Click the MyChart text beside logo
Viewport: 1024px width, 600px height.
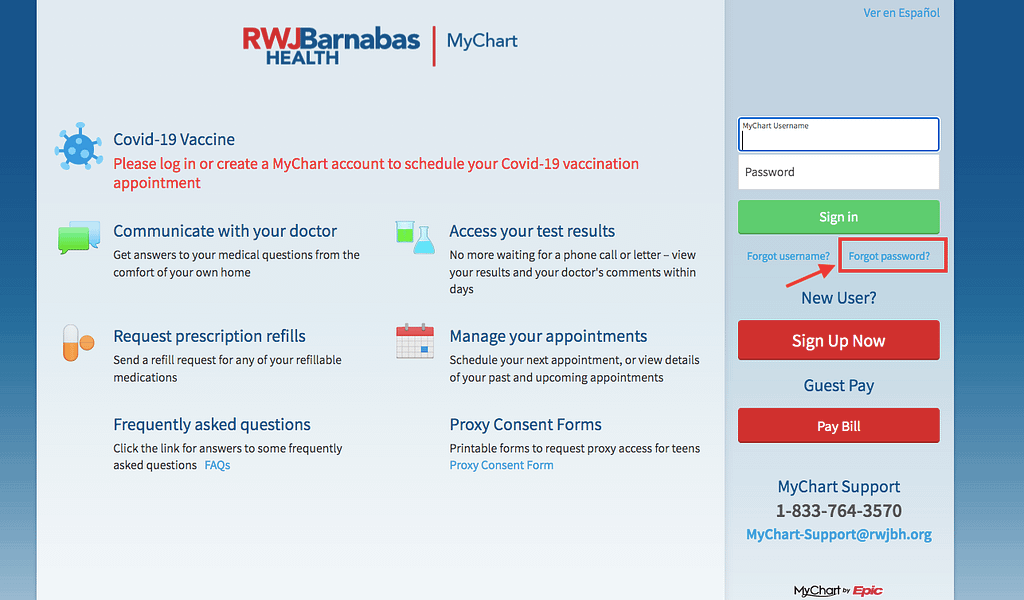pos(482,40)
